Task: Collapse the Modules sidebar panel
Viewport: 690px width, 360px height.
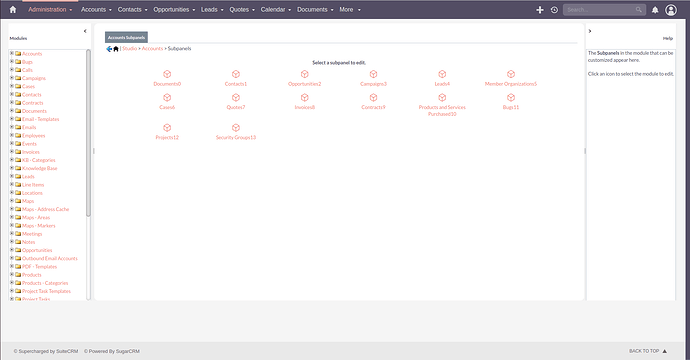Action: [85, 31]
